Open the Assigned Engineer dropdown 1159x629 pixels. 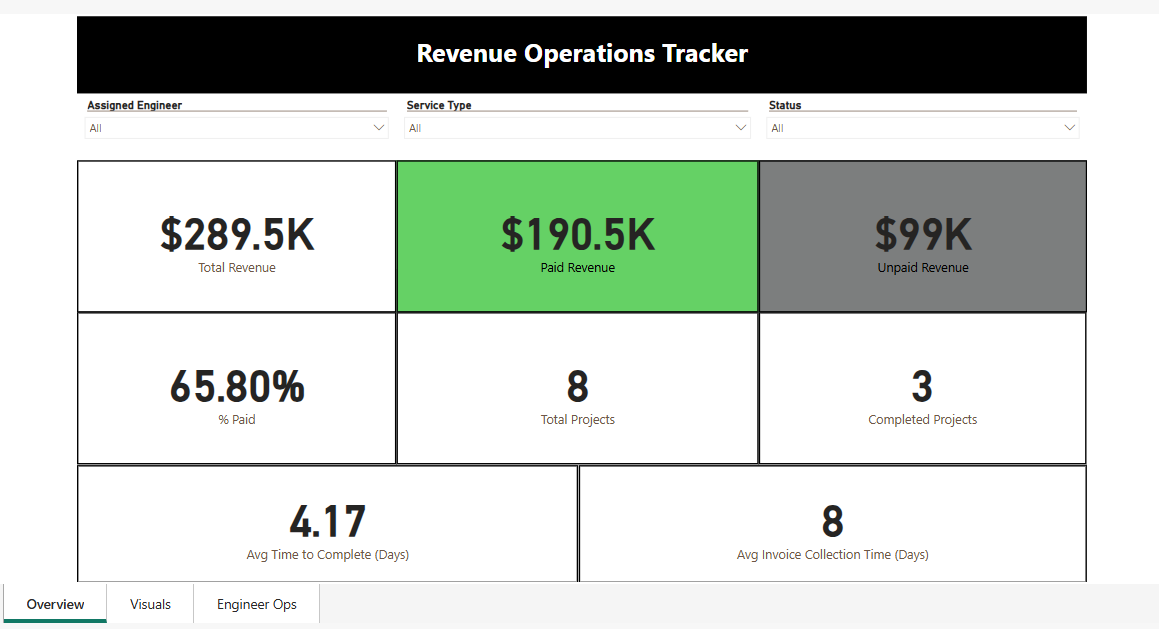tap(237, 128)
